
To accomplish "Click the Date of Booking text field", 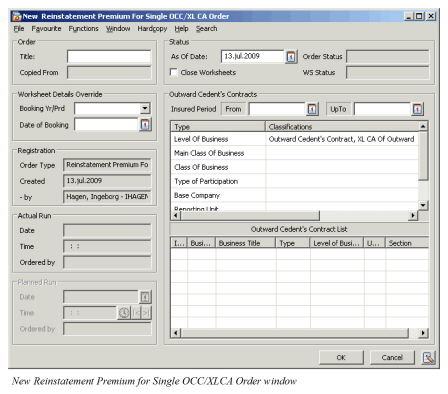I will (106, 125).
